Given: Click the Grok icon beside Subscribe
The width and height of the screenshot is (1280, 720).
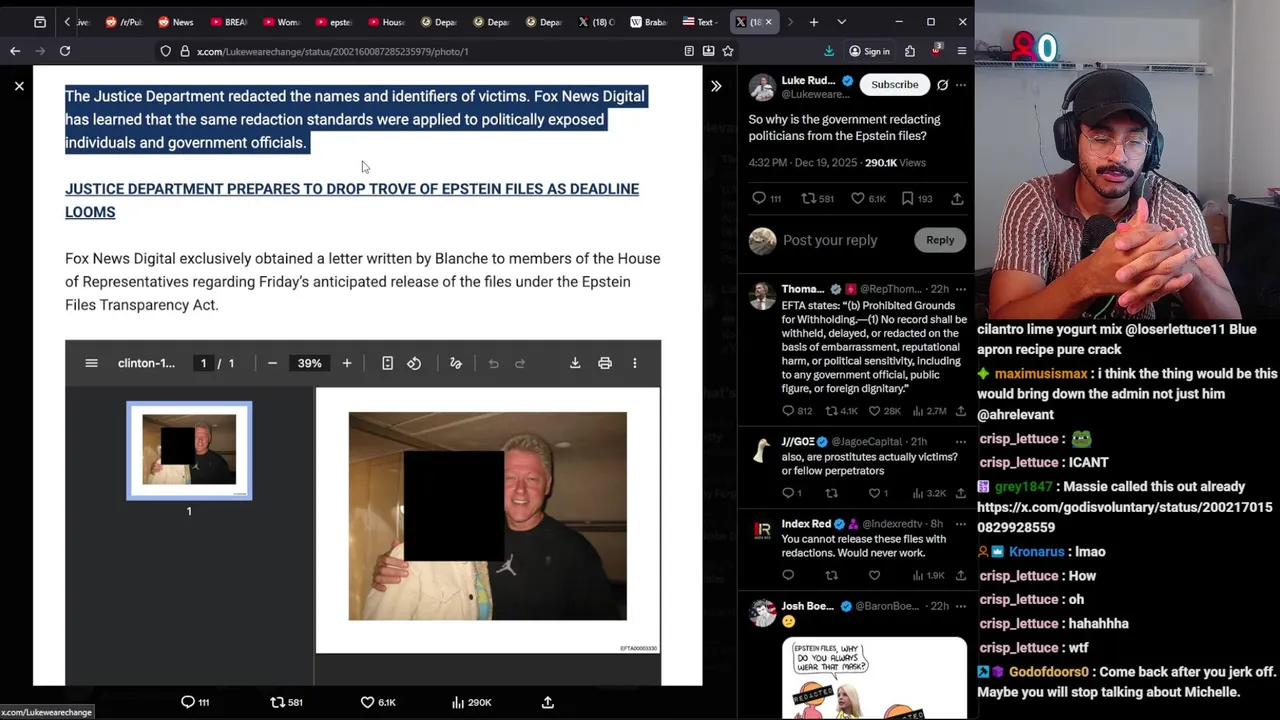Looking at the screenshot, I should coord(942,85).
